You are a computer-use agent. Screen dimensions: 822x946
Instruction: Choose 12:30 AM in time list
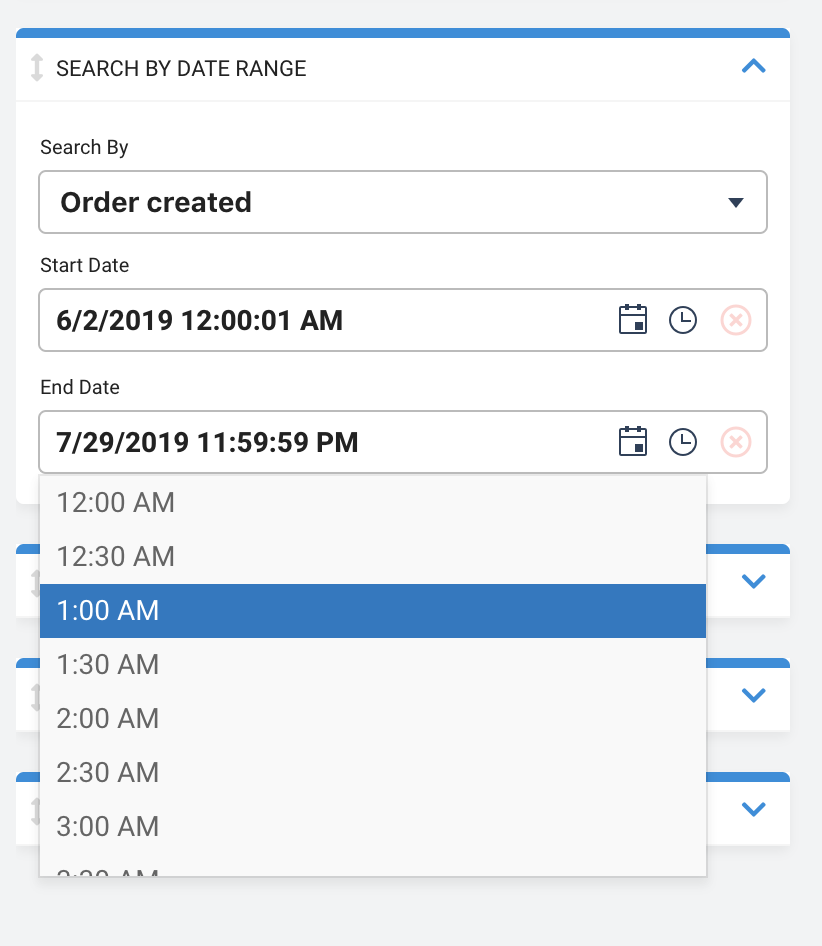pyautogui.click(x=372, y=556)
